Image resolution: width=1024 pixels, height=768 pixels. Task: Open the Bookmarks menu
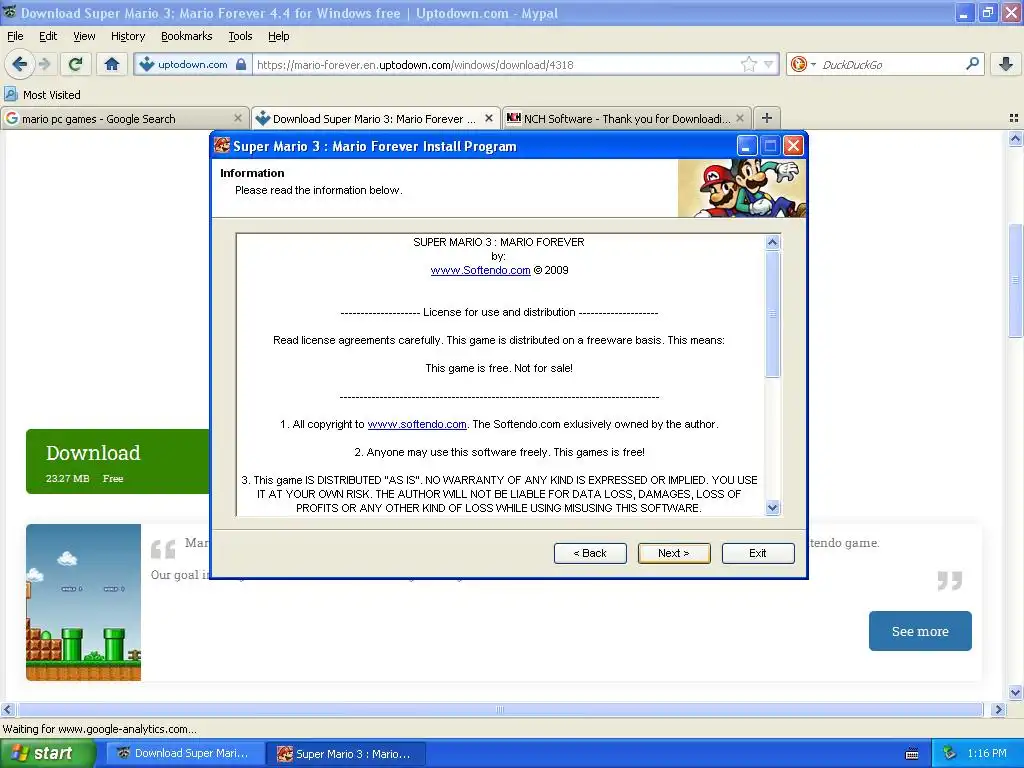click(187, 36)
